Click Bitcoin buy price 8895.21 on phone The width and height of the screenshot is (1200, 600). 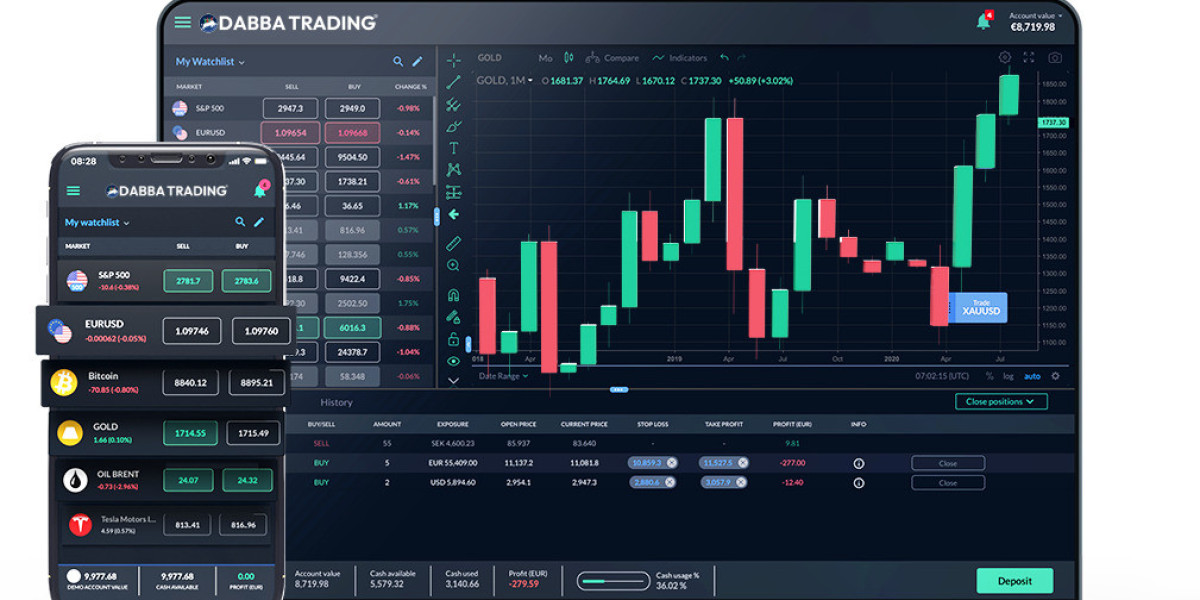(257, 382)
